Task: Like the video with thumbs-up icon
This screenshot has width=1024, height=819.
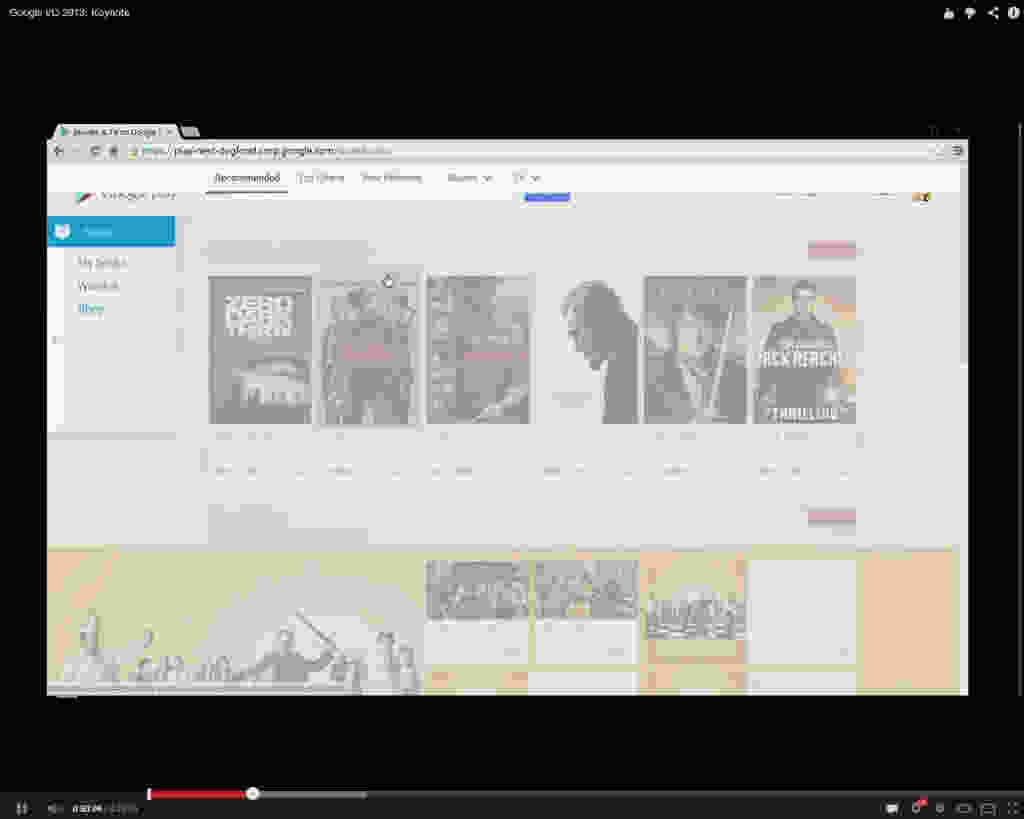Action: tap(949, 13)
